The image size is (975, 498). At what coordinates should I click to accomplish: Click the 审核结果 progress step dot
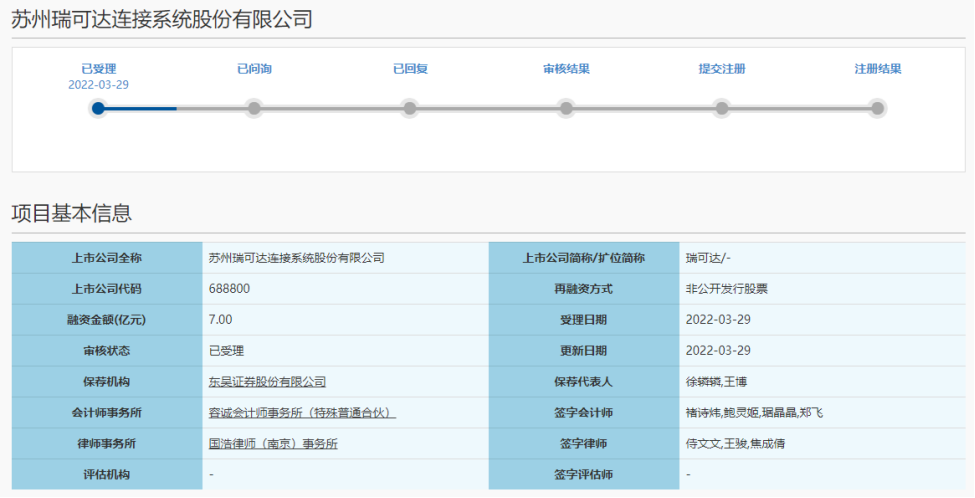pyautogui.click(x=566, y=108)
